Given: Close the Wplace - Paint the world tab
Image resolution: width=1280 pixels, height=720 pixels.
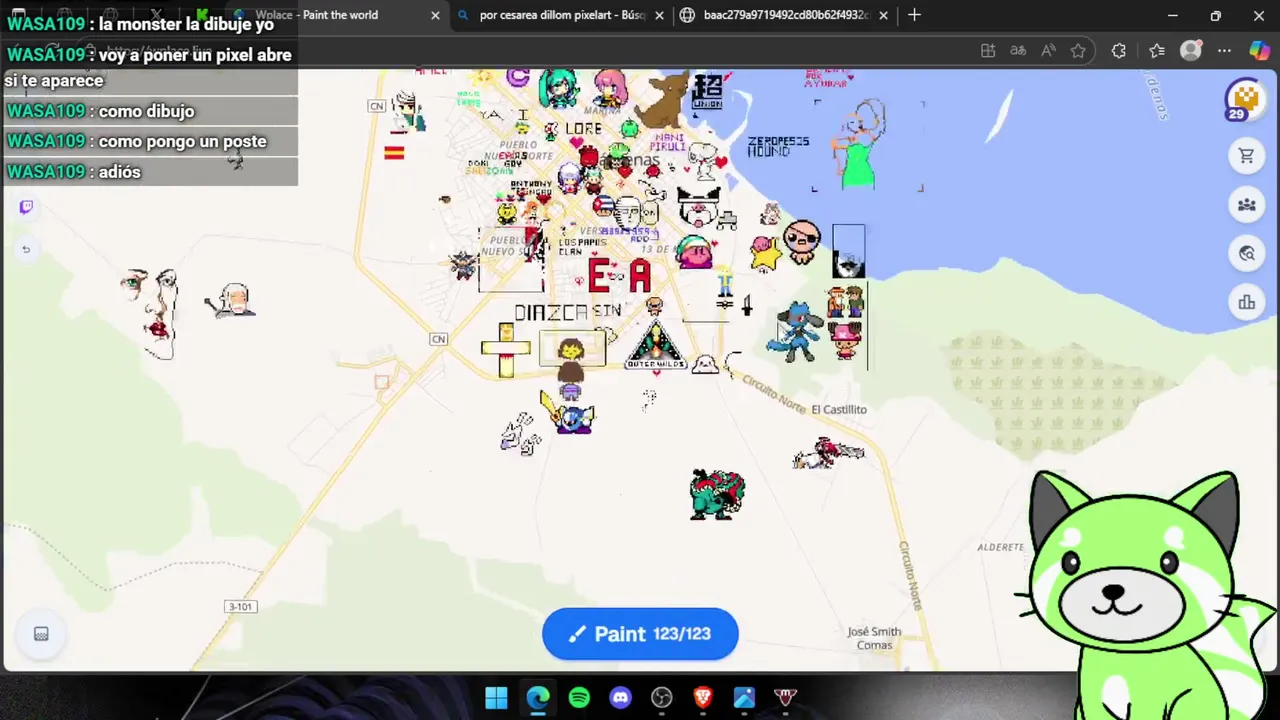Looking at the screenshot, I should click(x=435, y=15).
